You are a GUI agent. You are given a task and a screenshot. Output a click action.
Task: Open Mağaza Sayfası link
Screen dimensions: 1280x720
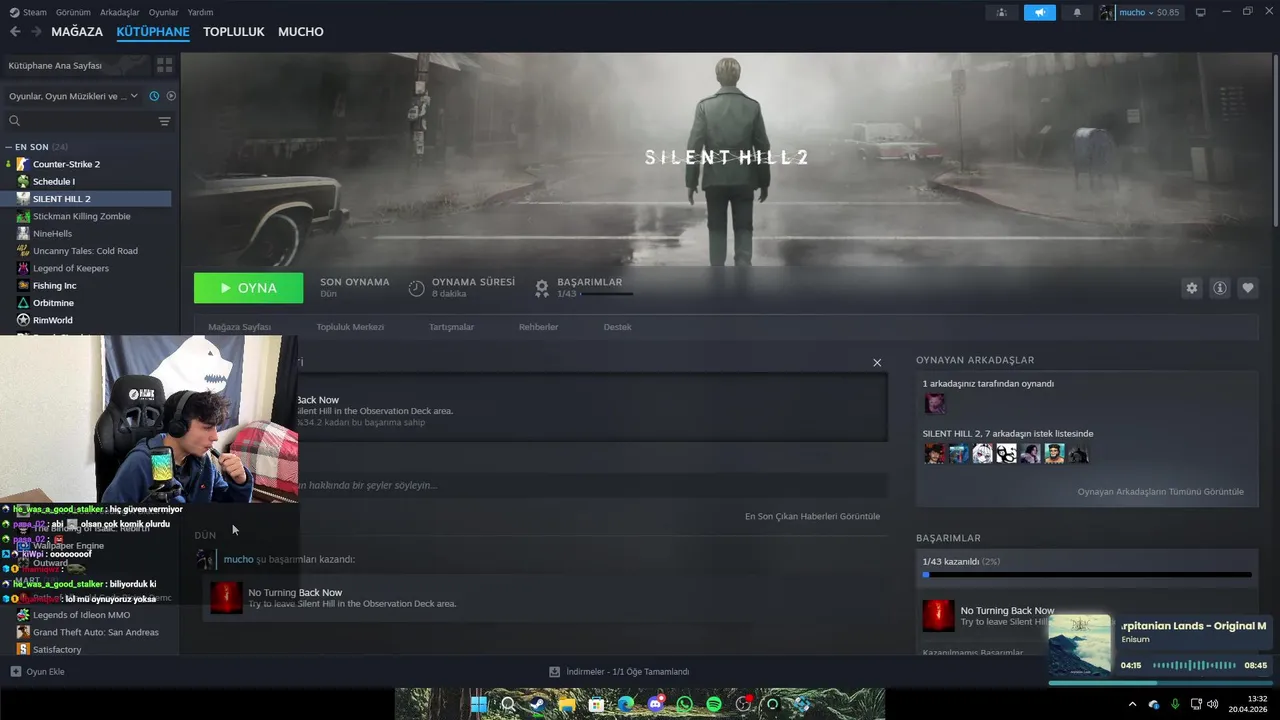pyautogui.click(x=239, y=327)
